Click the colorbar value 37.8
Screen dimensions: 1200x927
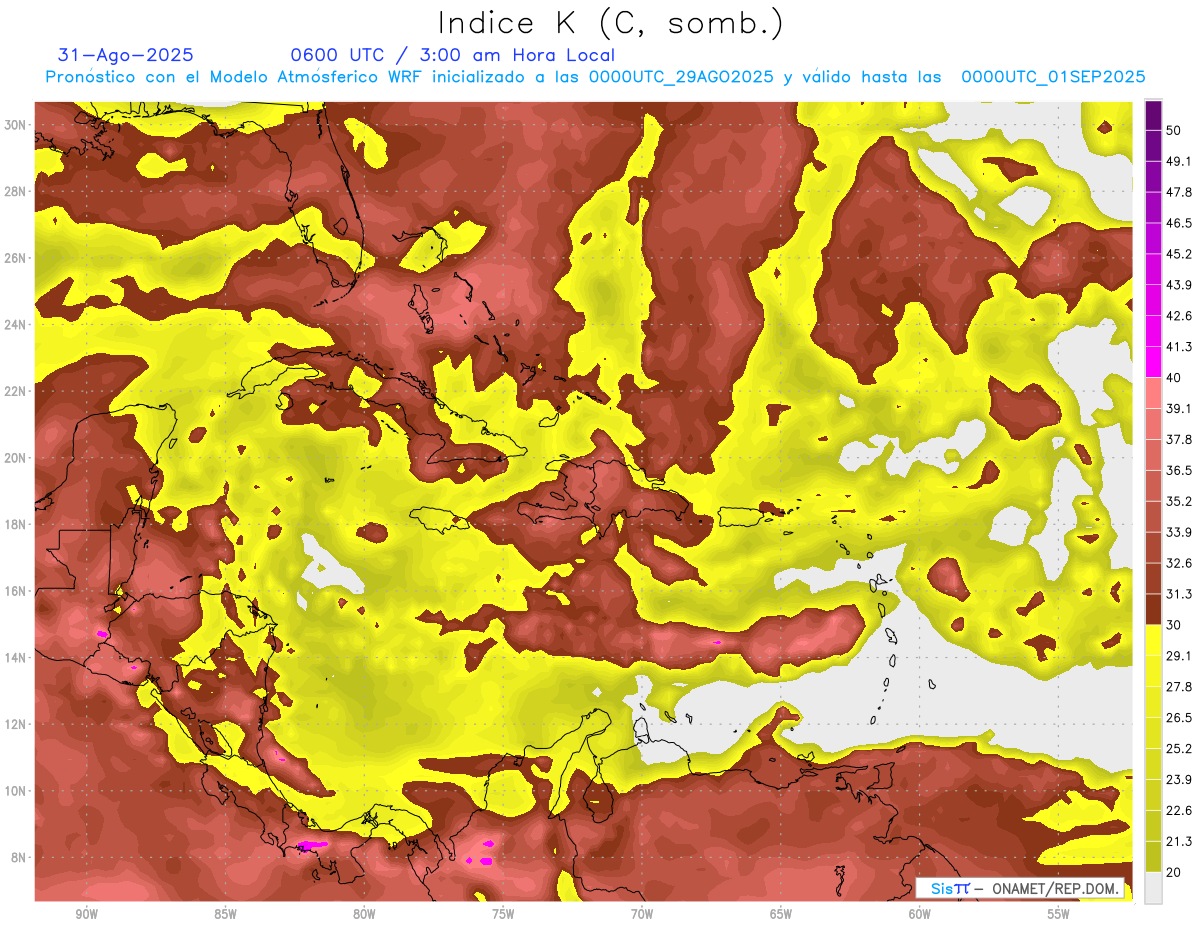click(x=1178, y=440)
